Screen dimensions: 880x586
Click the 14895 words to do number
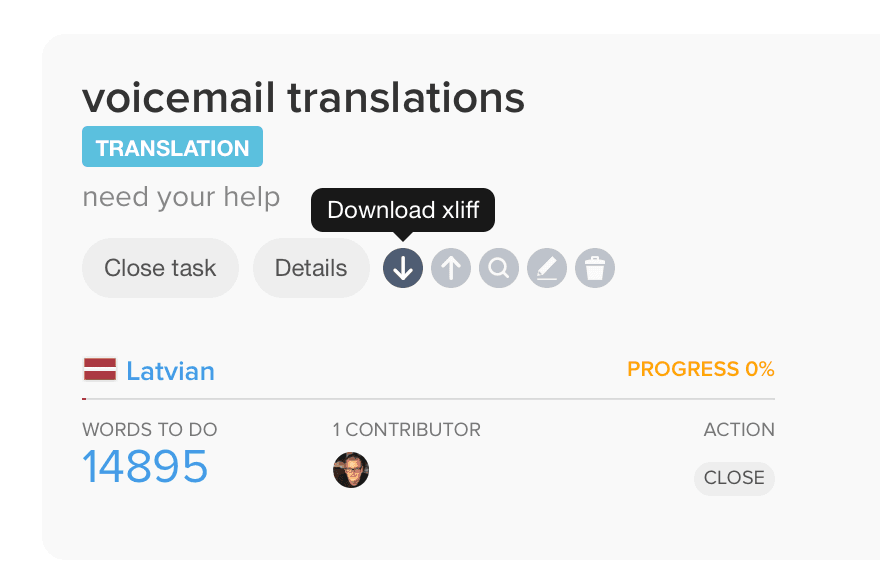click(145, 467)
